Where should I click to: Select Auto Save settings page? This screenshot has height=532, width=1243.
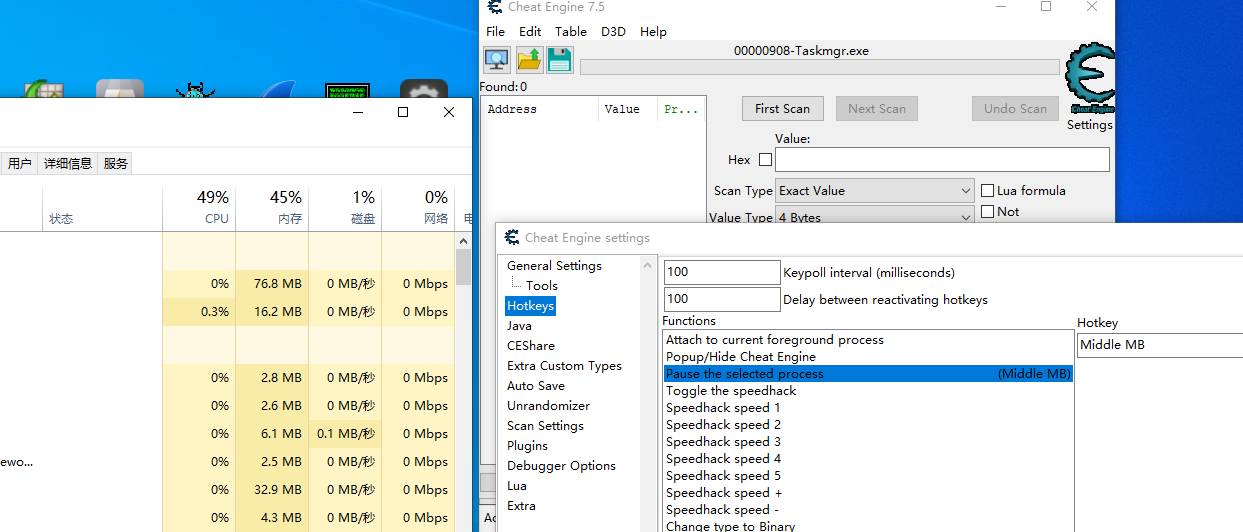[x=535, y=386]
